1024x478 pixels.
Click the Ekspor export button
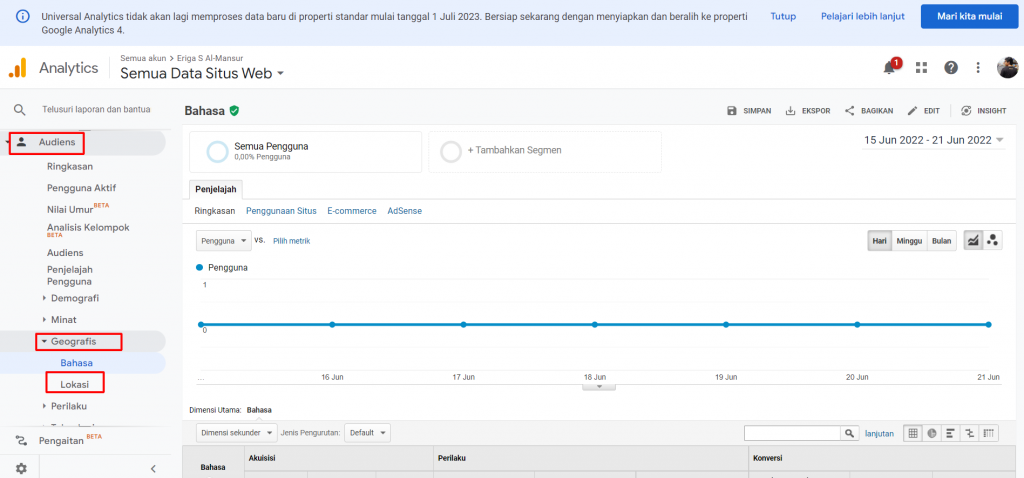(808, 111)
